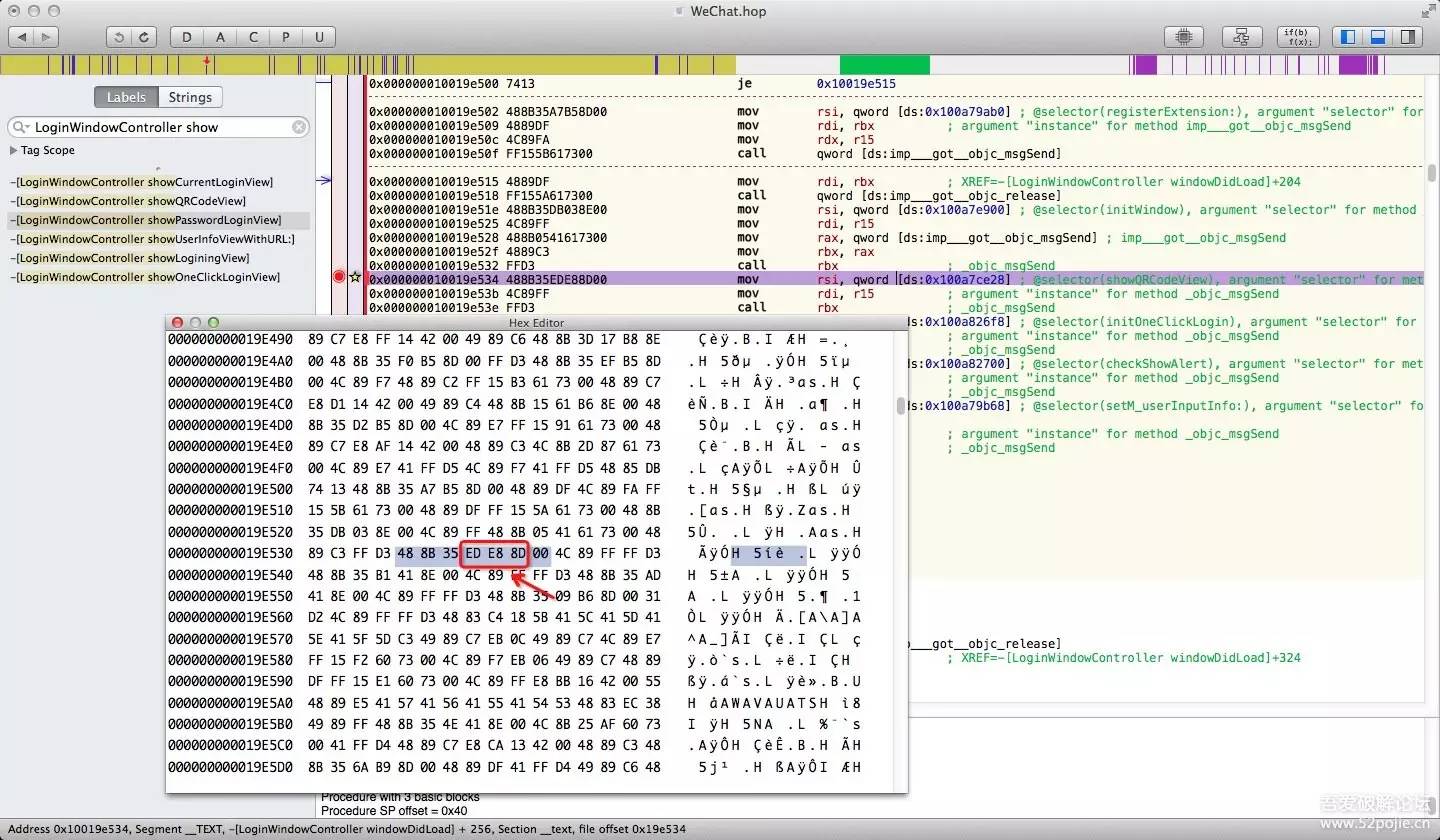Expand the Tag Scope disclosure triangle
The height and width of the screenshot is (840, 1440).
point(13,150)
